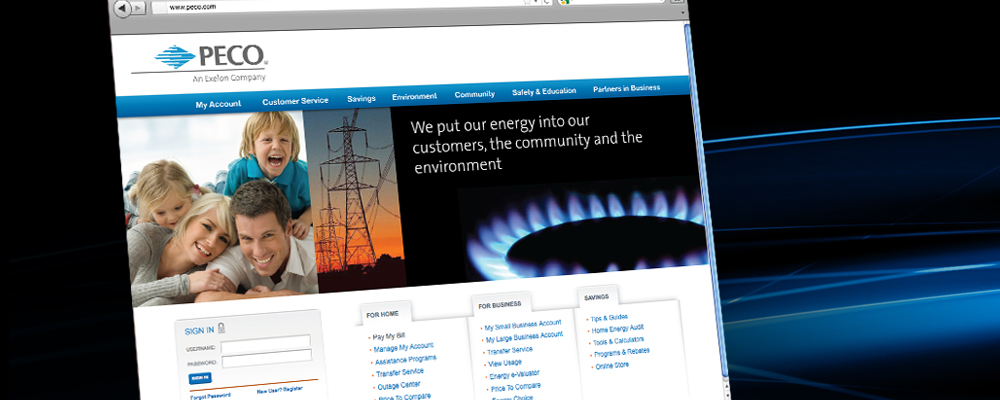This screenshot has height=400, width=1000.
Task: Click the www.peco.com address bar
Action: (338, 5)
